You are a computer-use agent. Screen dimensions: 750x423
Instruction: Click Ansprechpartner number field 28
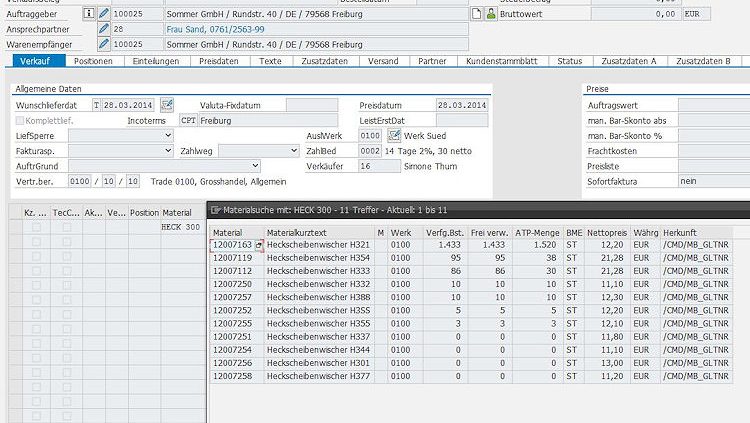coord(137,29)
